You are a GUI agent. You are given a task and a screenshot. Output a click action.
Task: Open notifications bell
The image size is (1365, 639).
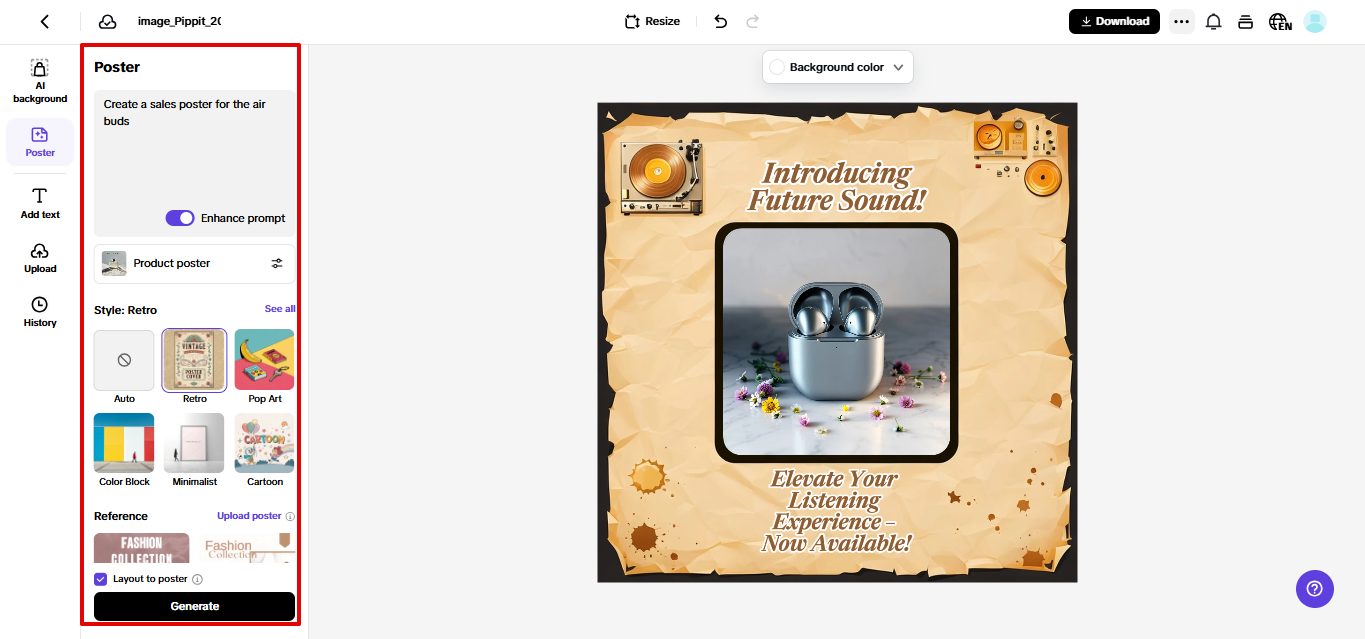click(x=1213, y=20)
